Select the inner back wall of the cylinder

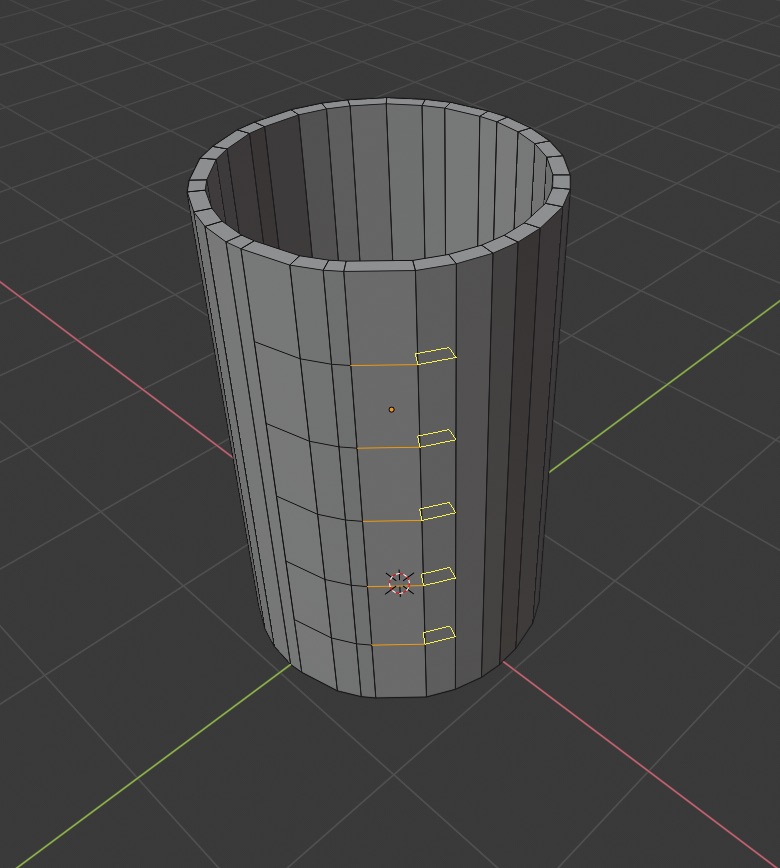coord(382,183)
